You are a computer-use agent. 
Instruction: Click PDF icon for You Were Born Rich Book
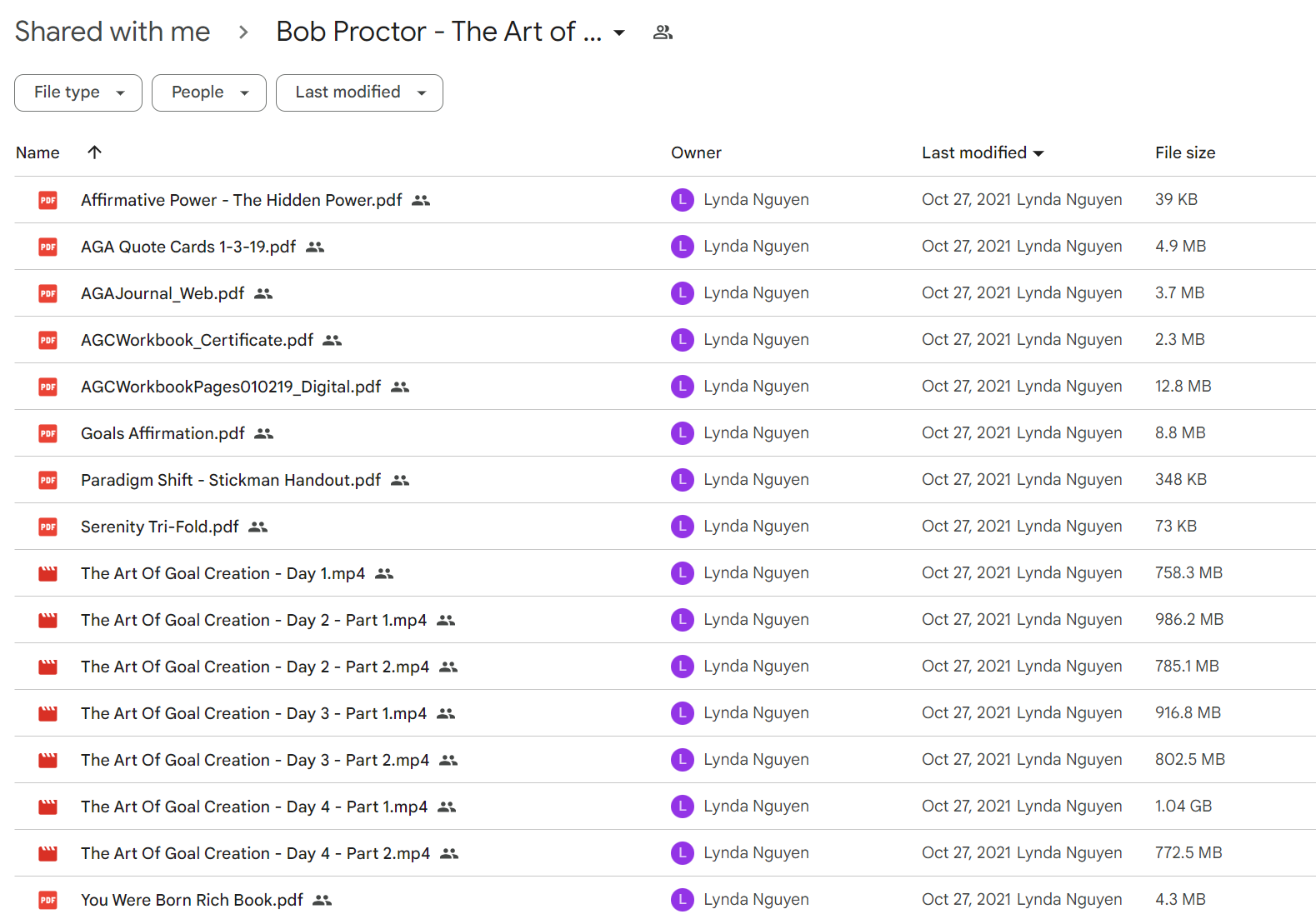point(48,900)
